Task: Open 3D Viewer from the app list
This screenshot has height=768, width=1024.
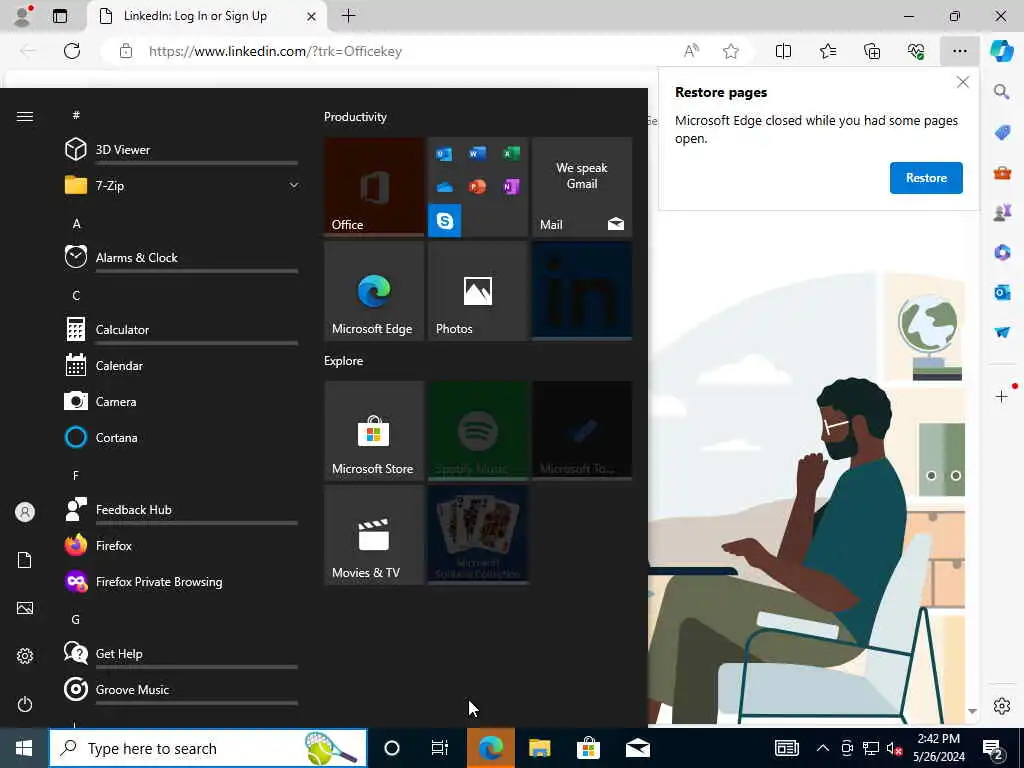Action: (182, 150)
